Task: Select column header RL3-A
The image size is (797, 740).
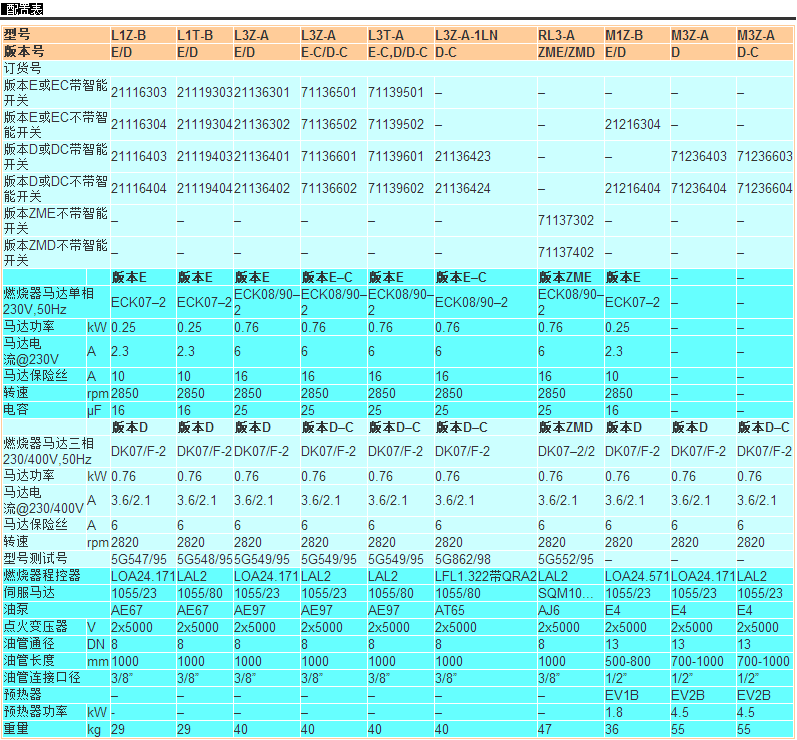Action: (x=556, y=36)
